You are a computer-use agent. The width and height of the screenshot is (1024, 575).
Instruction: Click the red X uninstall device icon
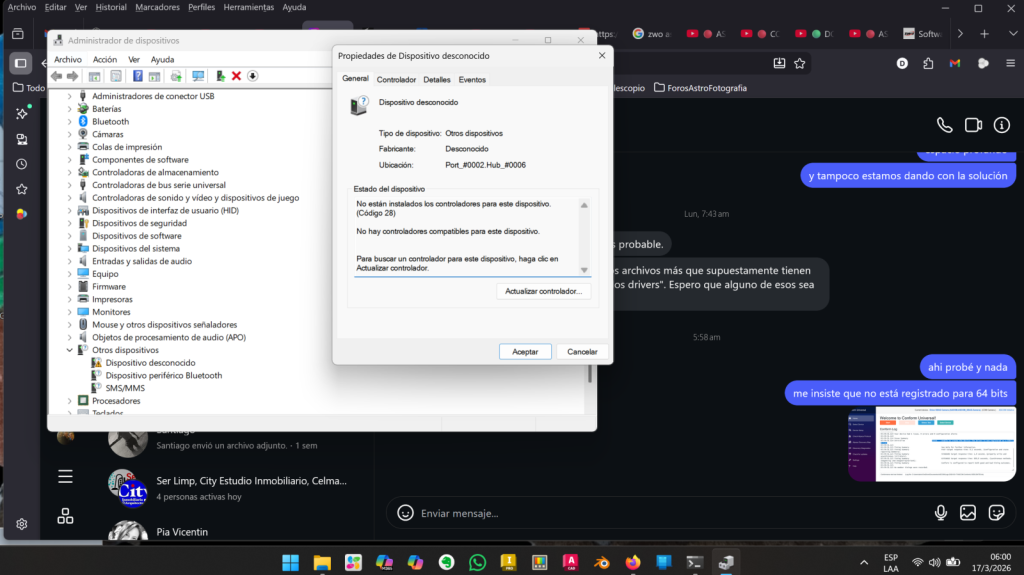click(236, 76)
